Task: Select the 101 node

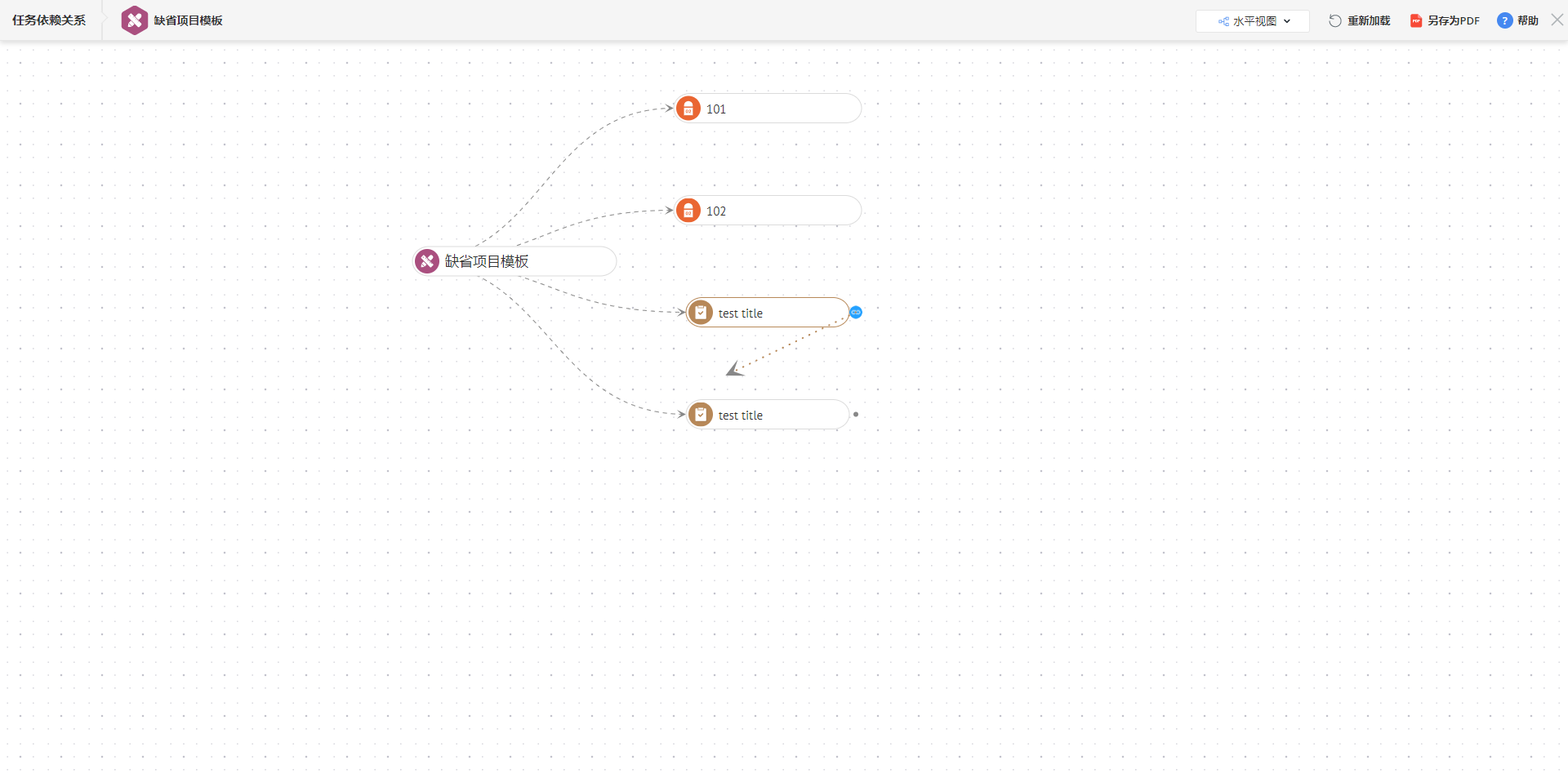Action: [768, 109]
